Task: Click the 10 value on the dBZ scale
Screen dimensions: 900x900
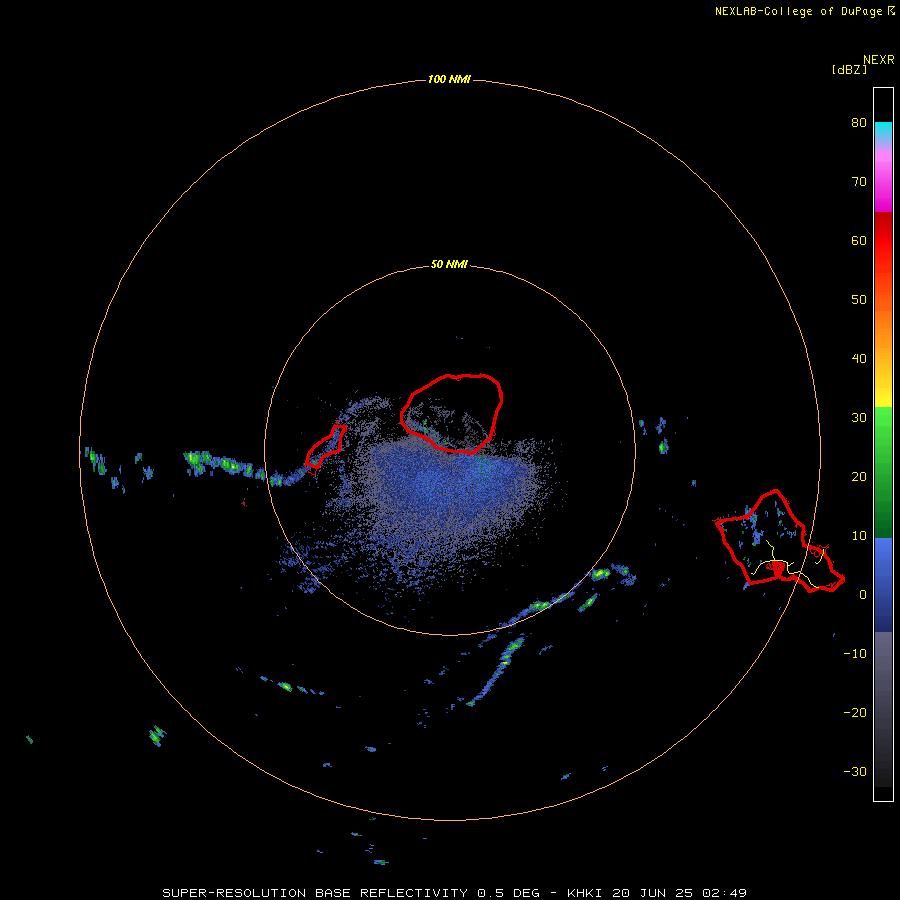Action: 859,537
